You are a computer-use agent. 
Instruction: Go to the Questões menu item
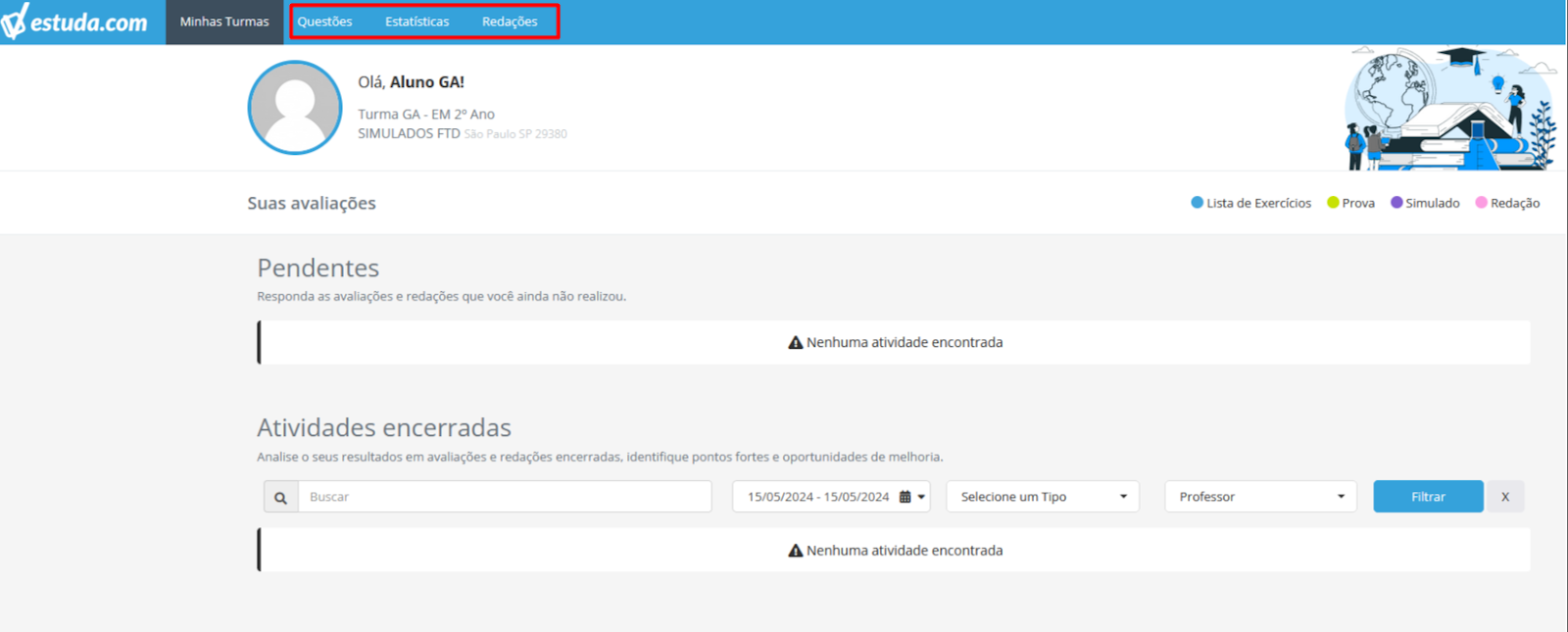[x=324, y=22]
